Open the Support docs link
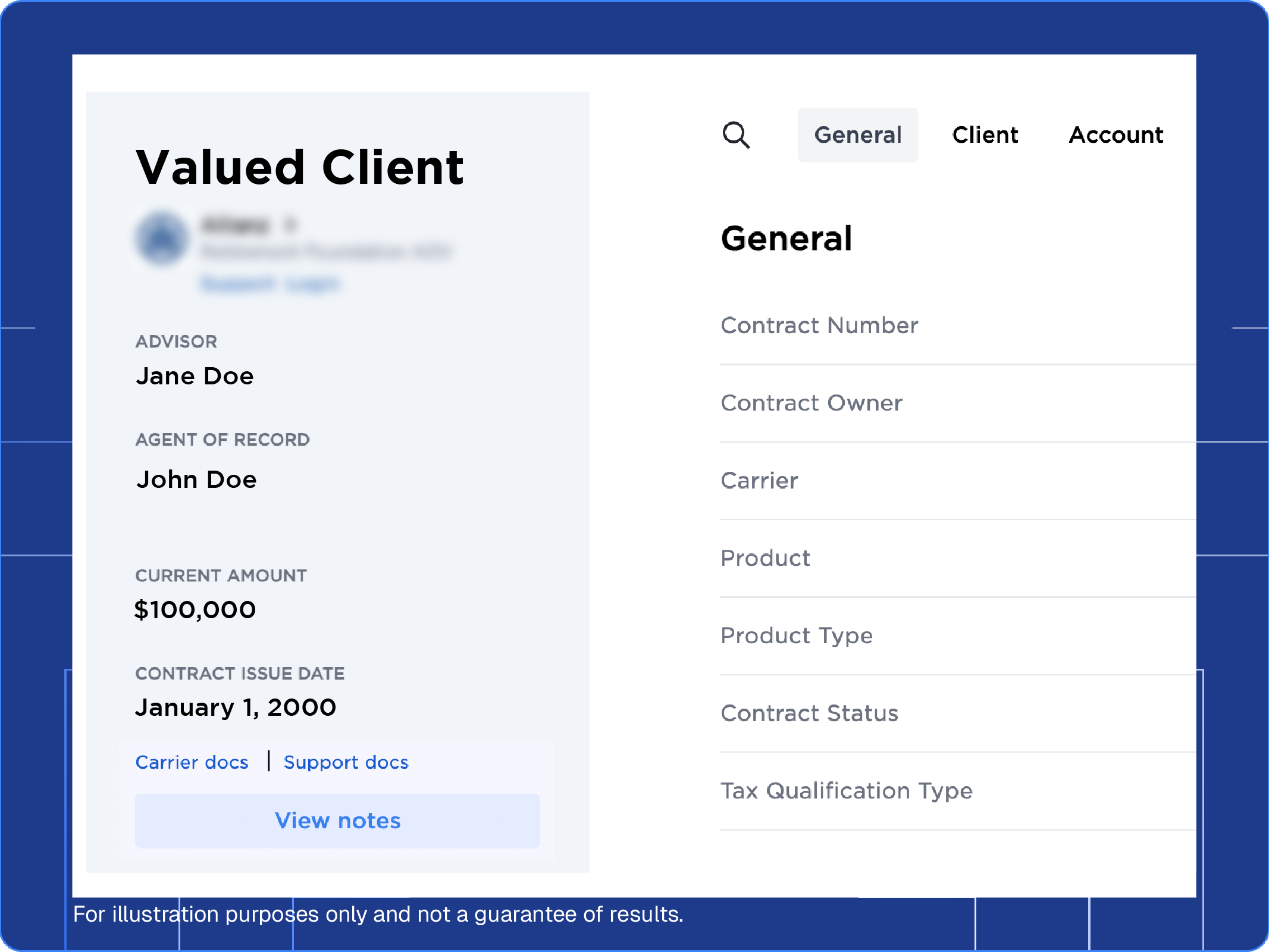The image size is (1269, 952). pyautogui.click(x=346, y=762)
